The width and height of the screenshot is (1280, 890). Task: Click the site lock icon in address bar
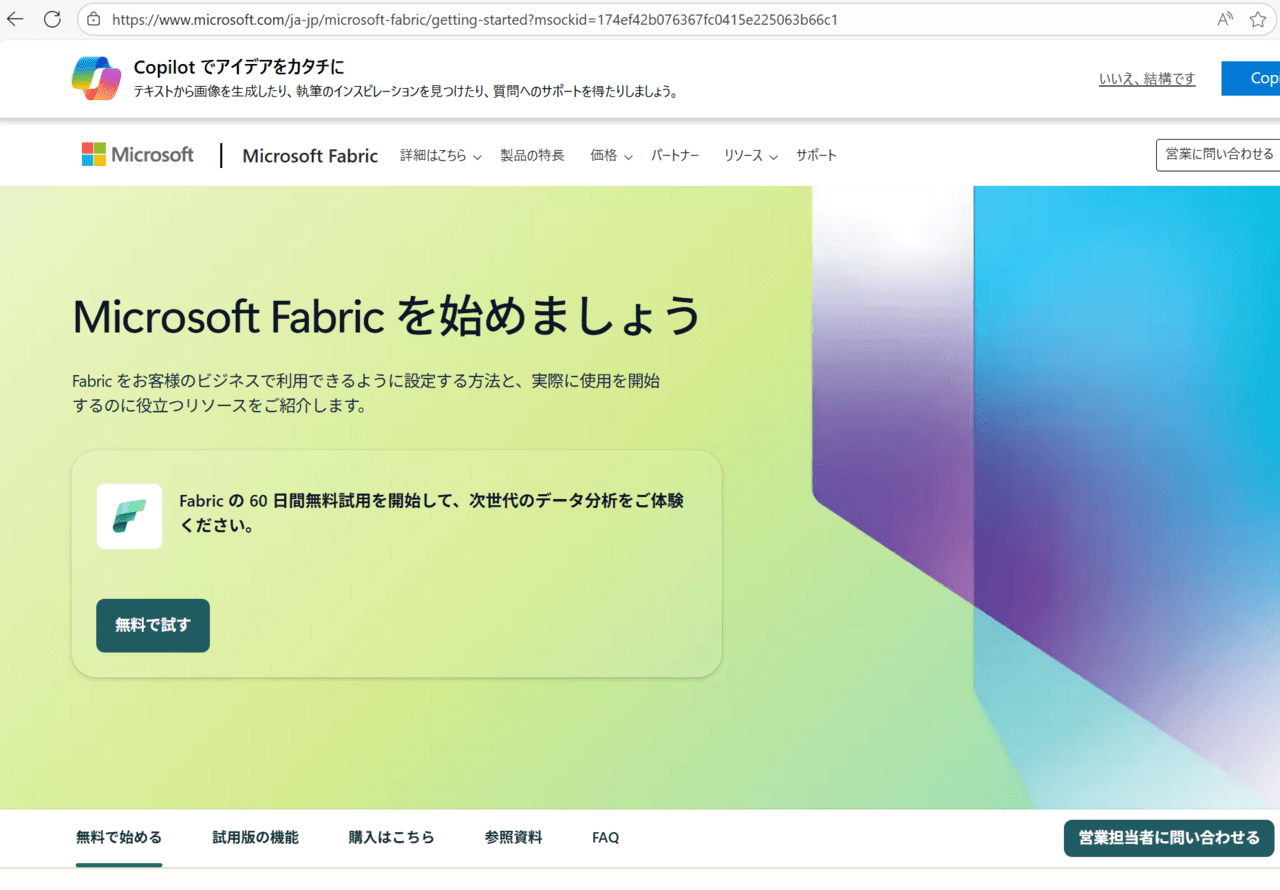[x=94, y=19]
